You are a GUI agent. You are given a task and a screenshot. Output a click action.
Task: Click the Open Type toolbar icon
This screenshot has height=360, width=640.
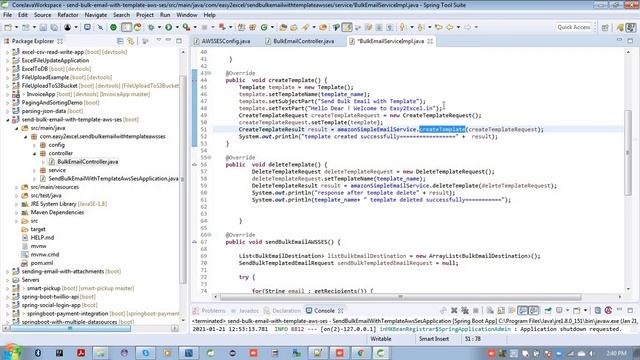(283, 27)
